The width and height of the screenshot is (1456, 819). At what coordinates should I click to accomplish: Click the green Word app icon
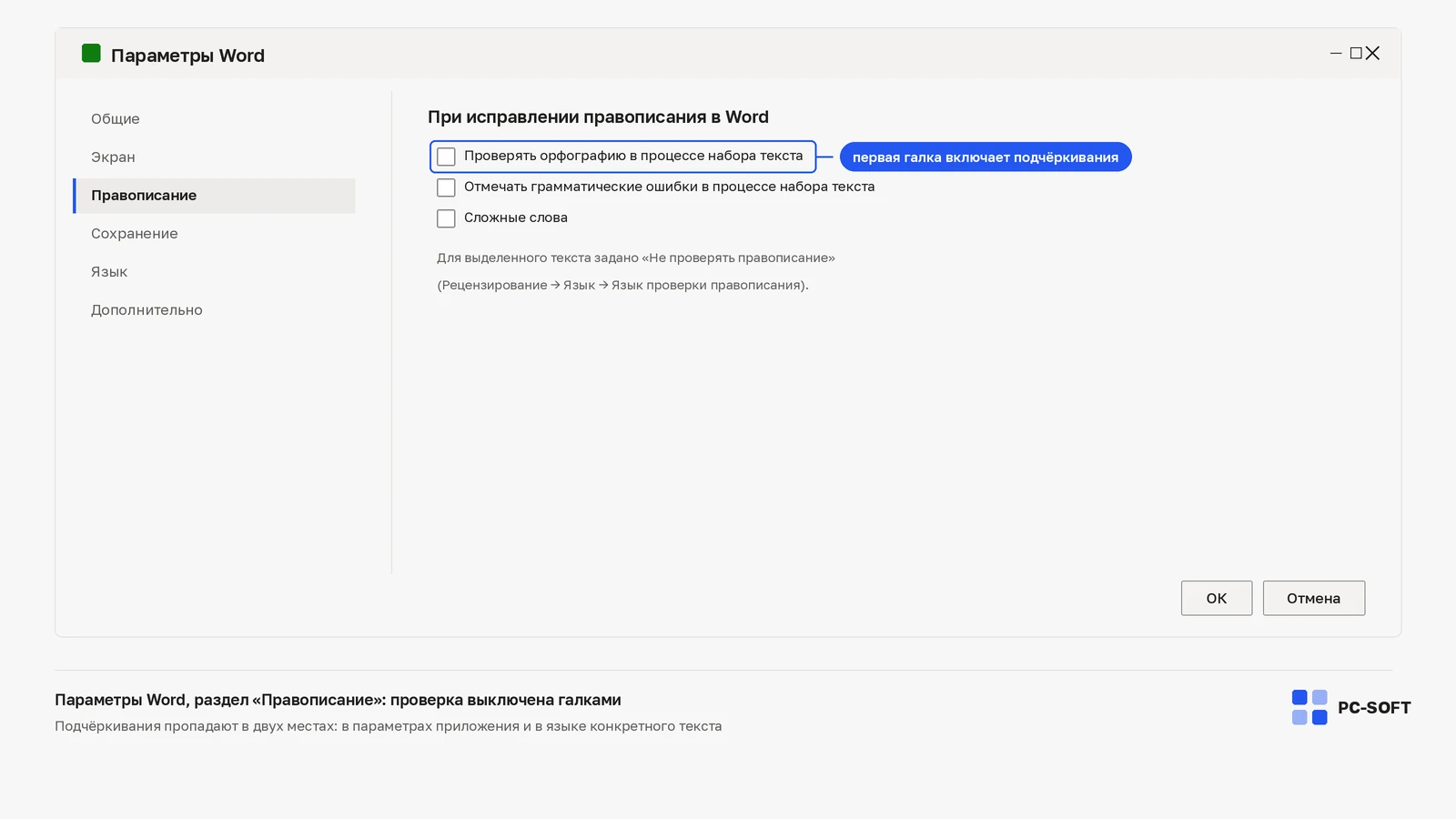[91, 54]
